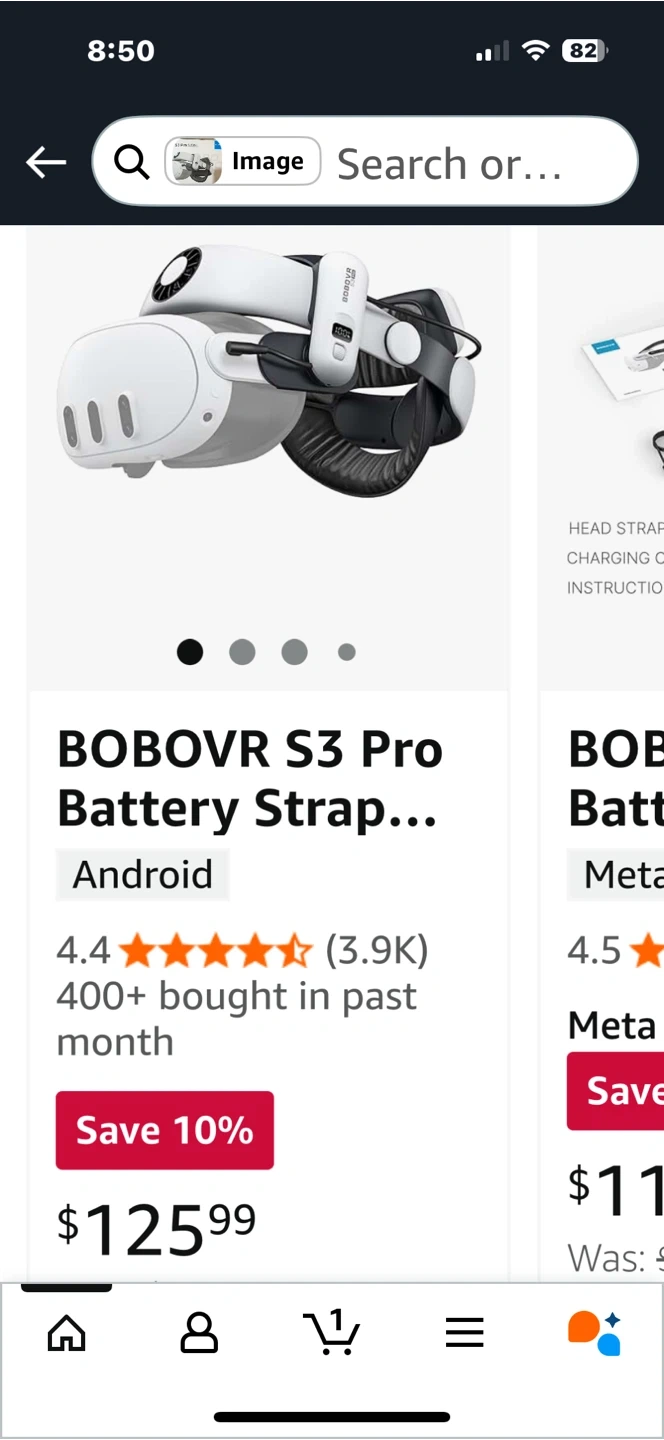Tap the BOBOVR headset product image
Viewport: 664px width, 1440px height.
pos(268,380)
